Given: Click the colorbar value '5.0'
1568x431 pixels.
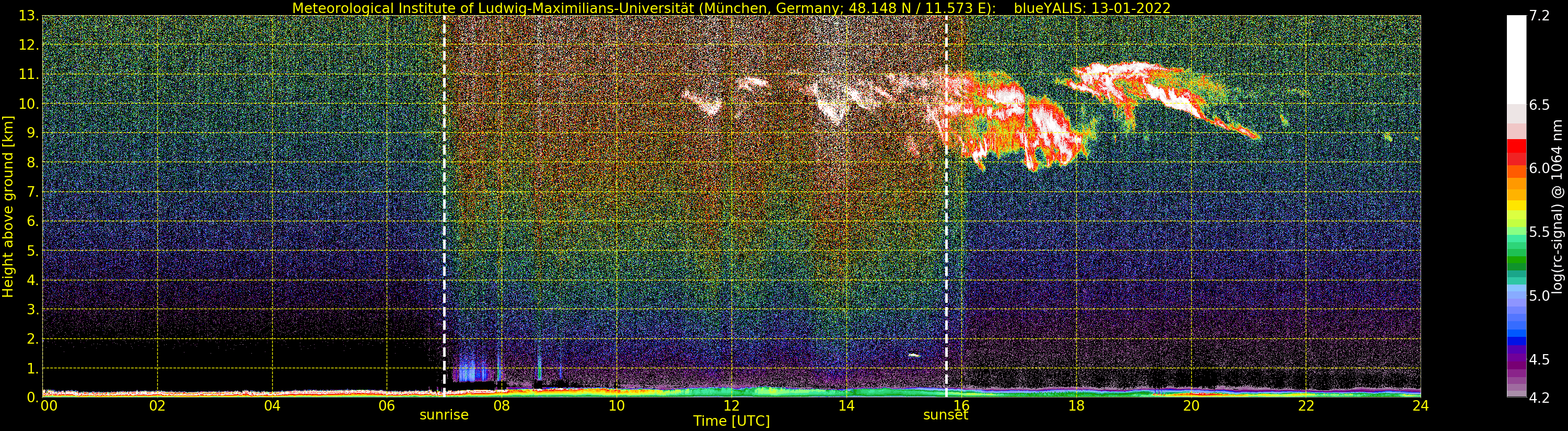Looking at the screenshot, I should (1539, 296).
